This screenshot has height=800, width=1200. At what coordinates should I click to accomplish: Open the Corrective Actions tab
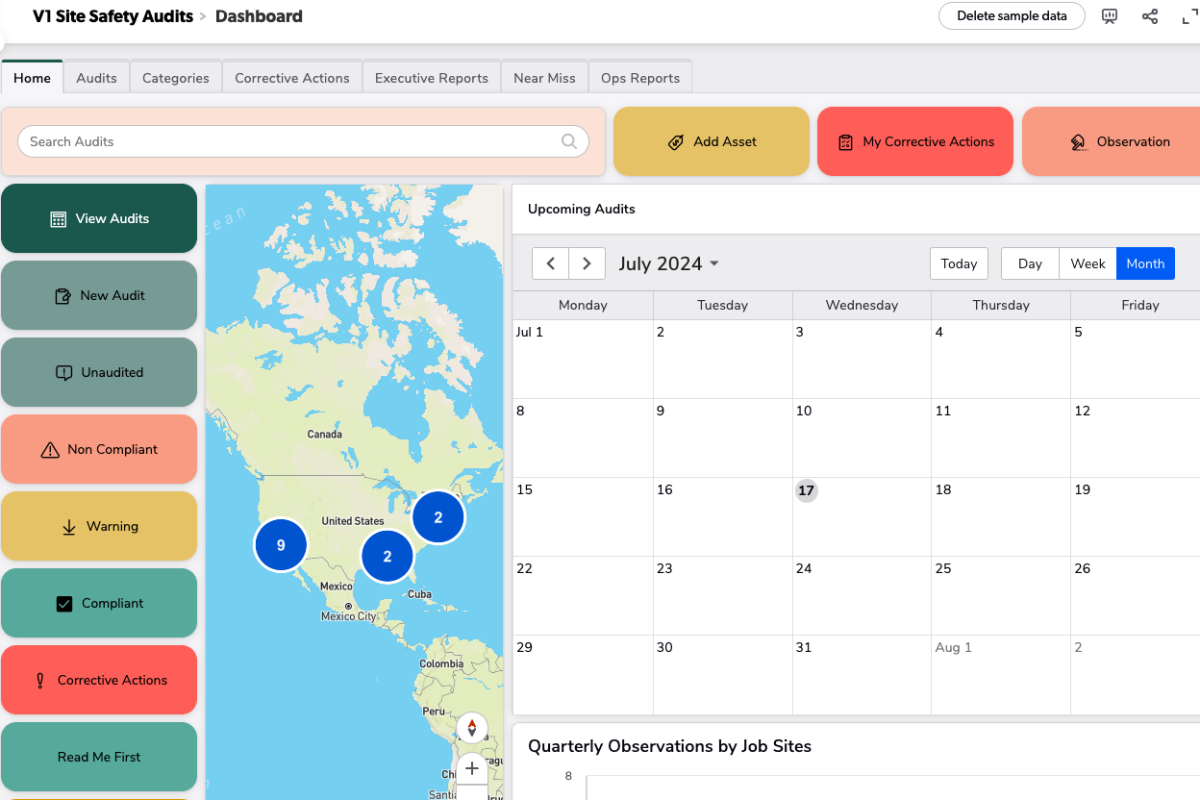click(292, 78)
